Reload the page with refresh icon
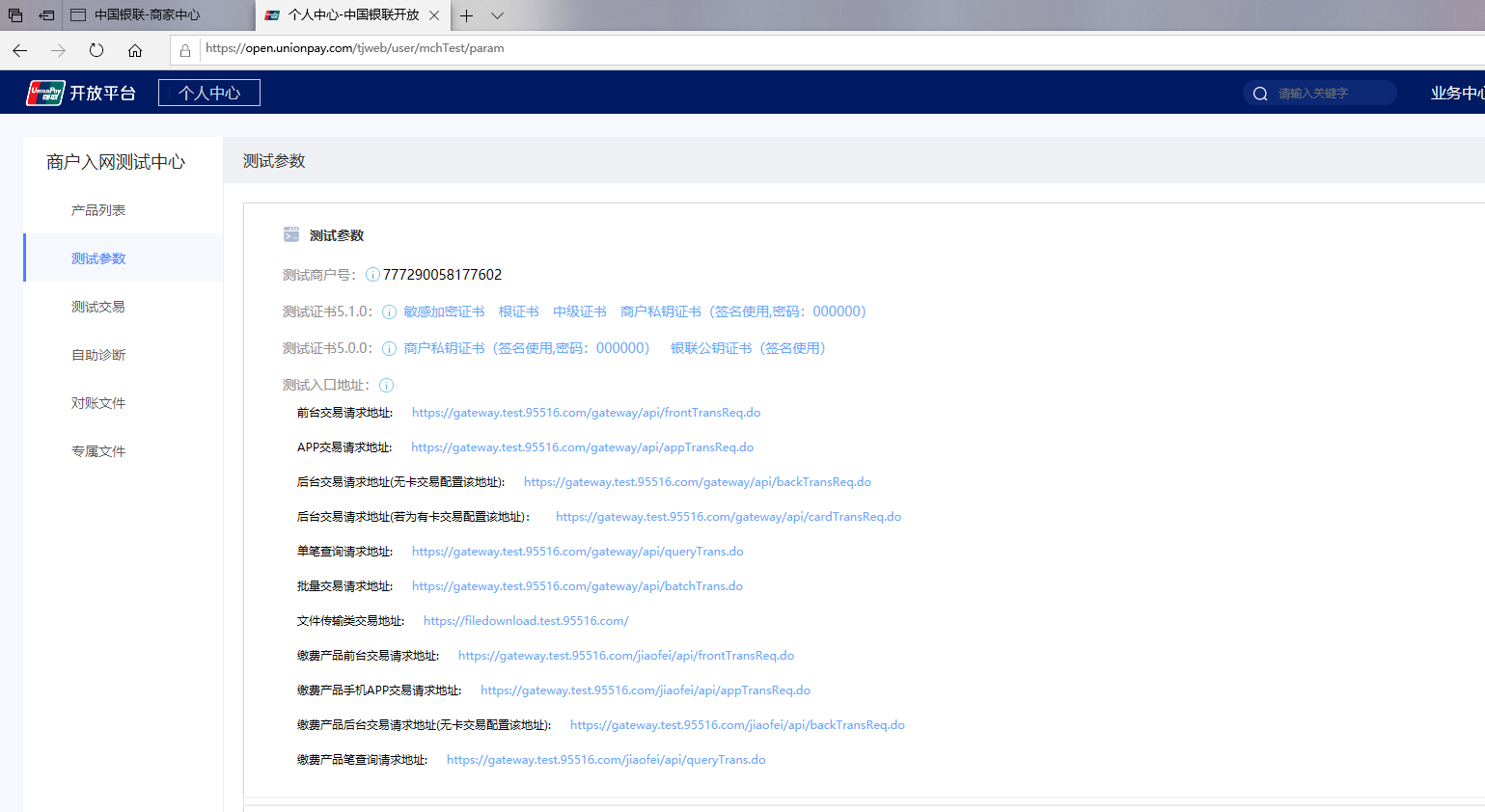The height and width of the screenshot is (812, 1485). point(96,50)
